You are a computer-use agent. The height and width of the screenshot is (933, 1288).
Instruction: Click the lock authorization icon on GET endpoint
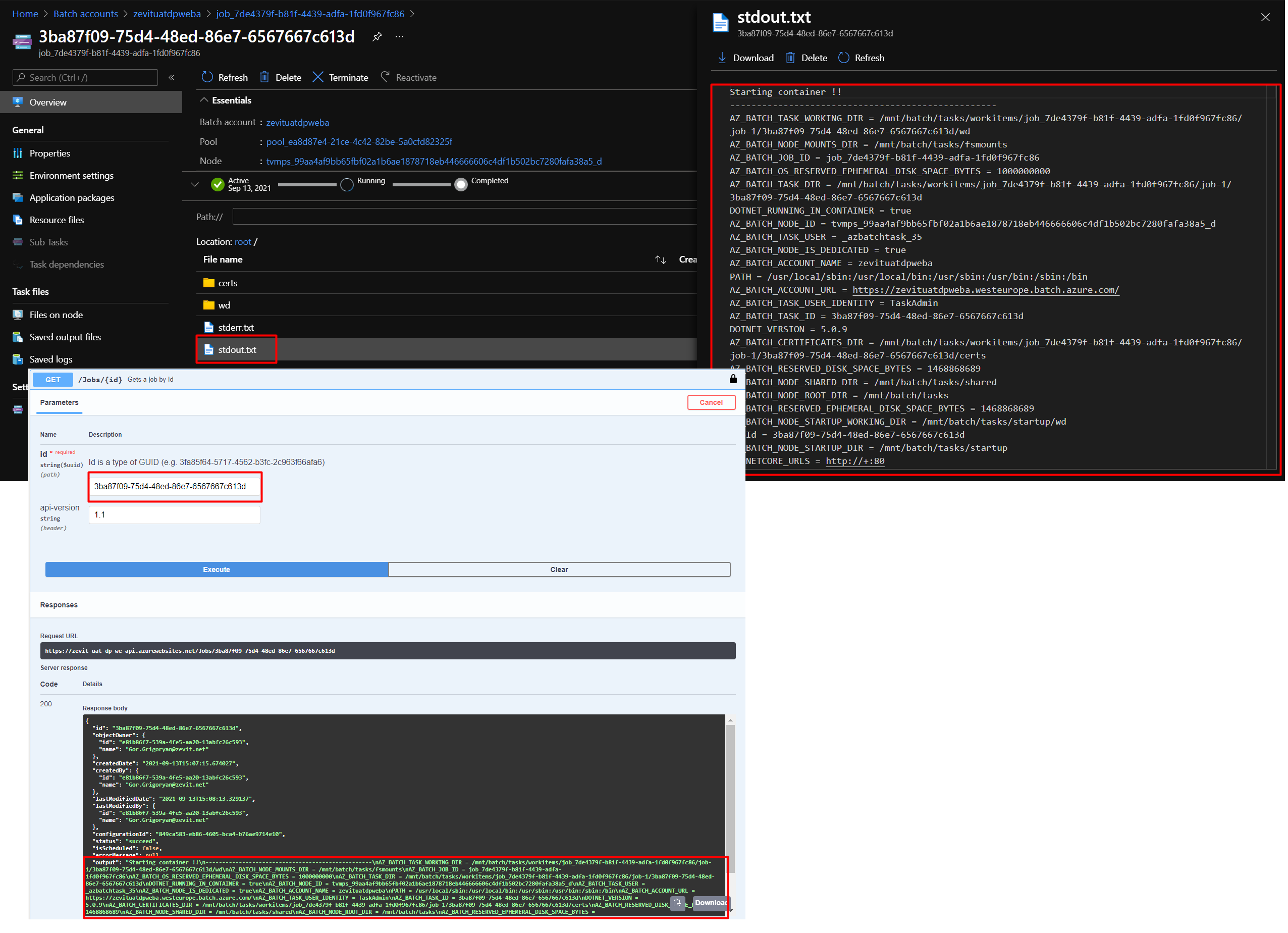point(734,380)
